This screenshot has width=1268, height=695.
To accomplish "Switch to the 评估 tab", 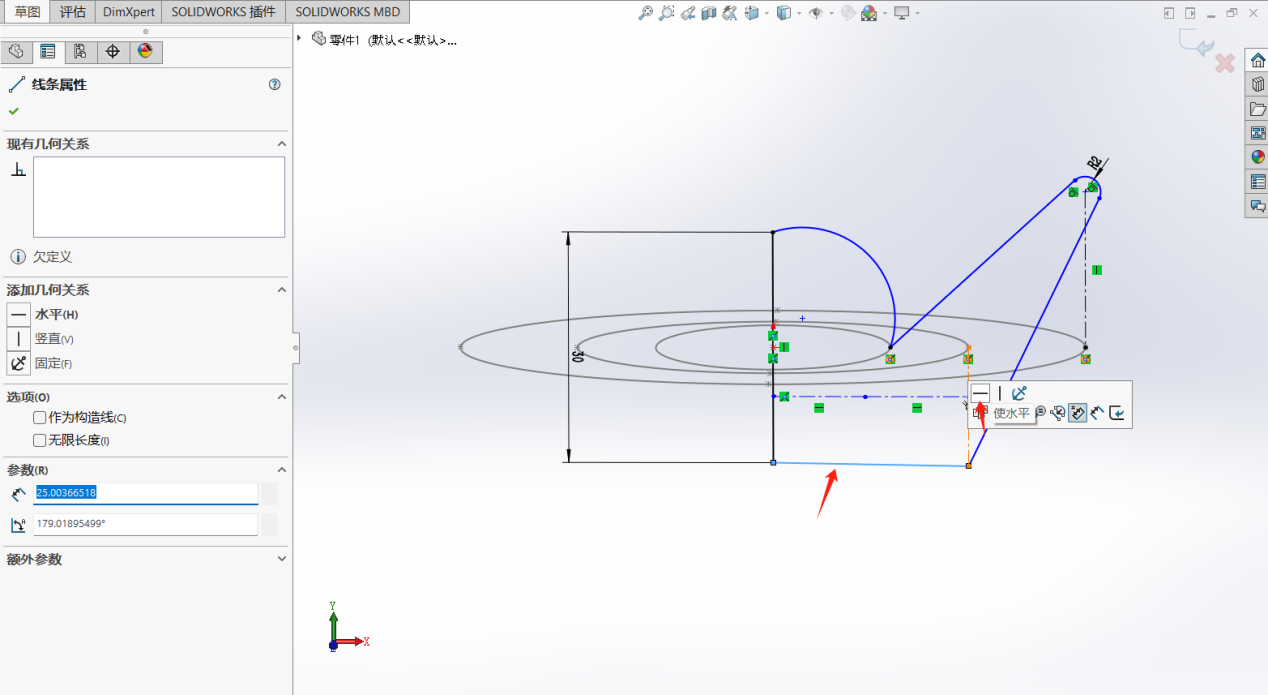I will [72, 12].
